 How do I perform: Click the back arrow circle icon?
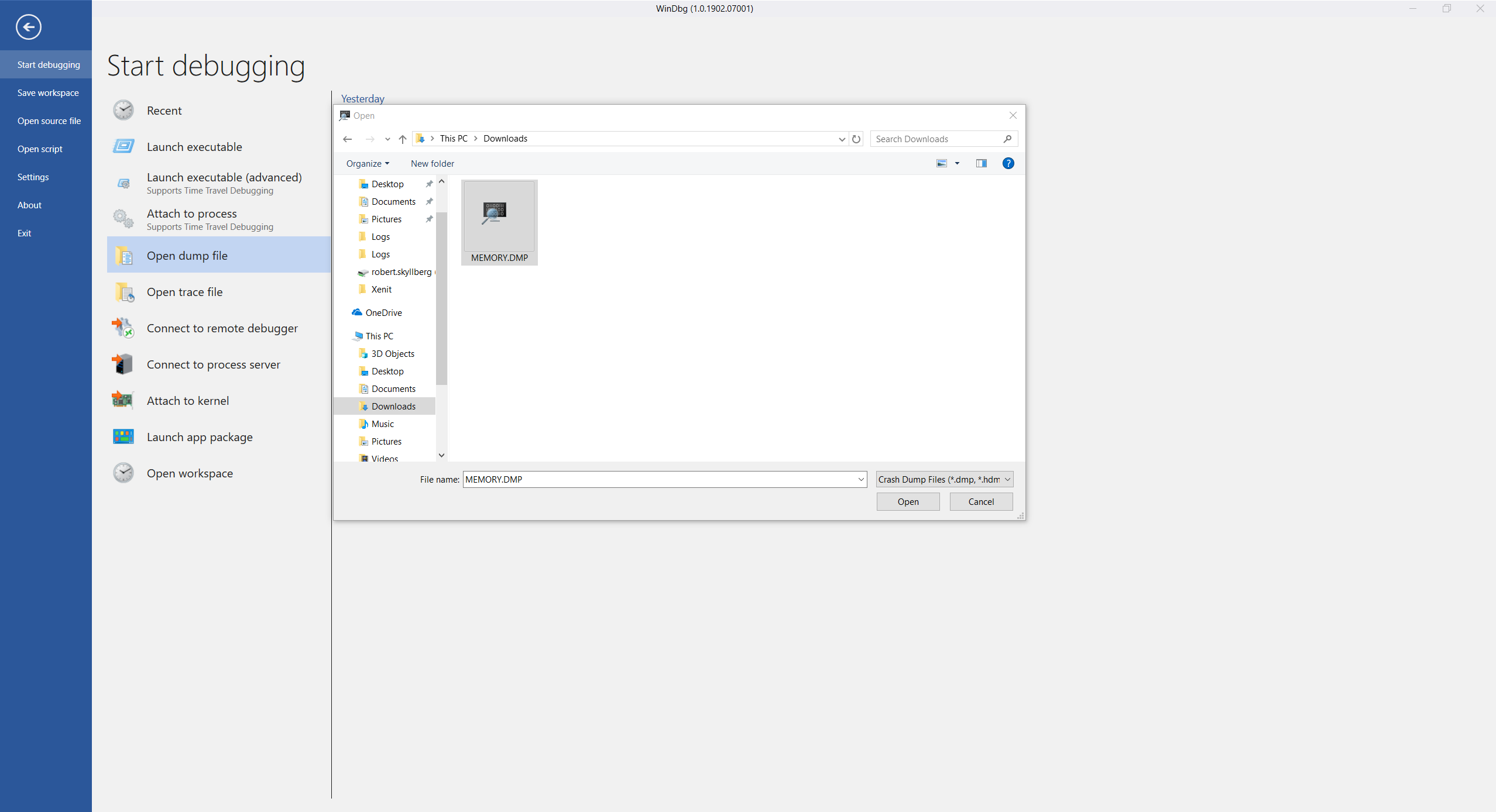pyautogui.click(x=28, y=27)
